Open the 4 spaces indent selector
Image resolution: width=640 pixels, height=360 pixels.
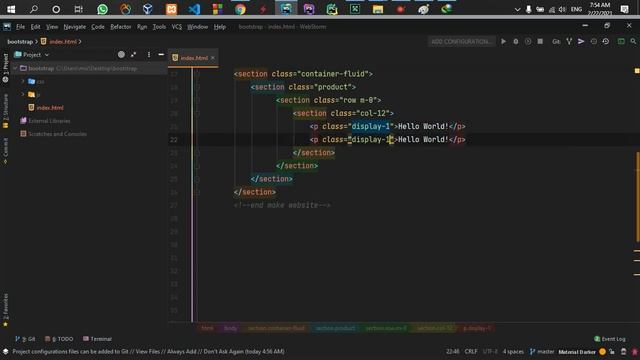click(x=513, y=351)
